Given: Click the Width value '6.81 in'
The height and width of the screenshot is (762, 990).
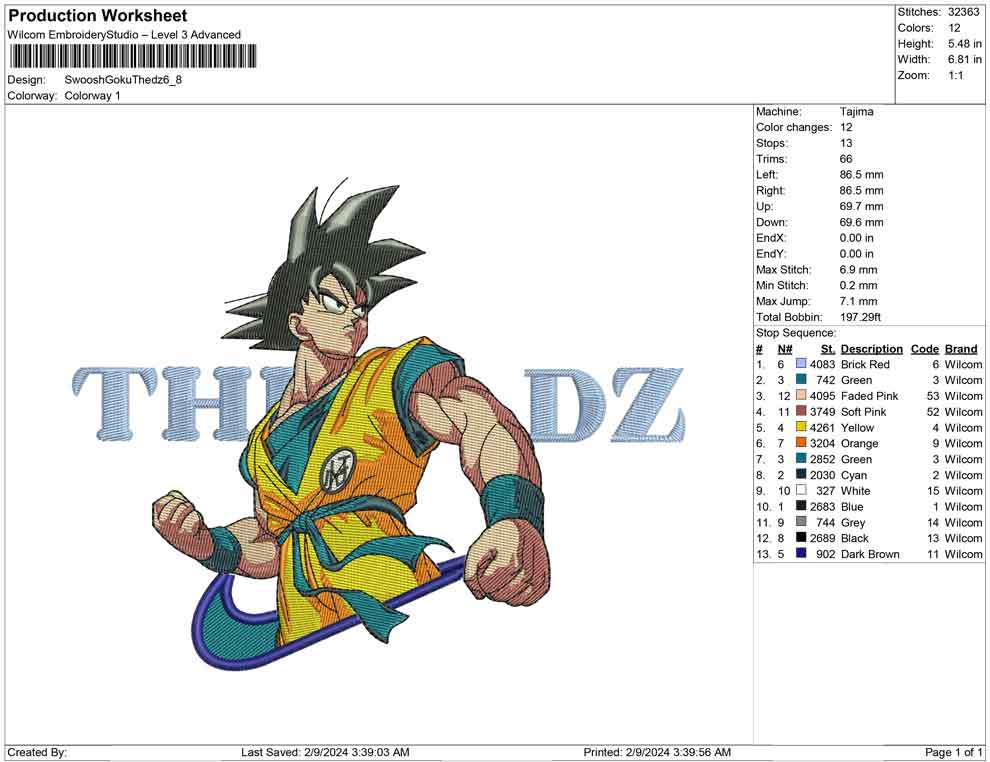Looking at the screenshot, I should point(964,59).
